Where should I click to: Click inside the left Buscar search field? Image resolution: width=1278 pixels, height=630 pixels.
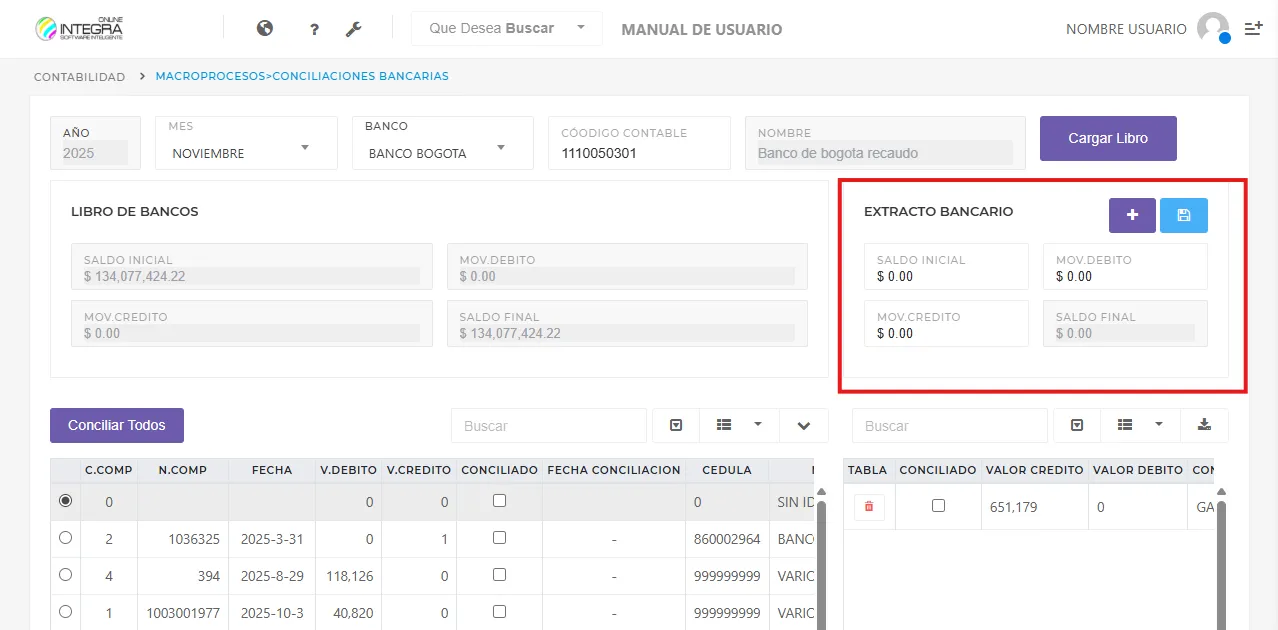[548, 425]
